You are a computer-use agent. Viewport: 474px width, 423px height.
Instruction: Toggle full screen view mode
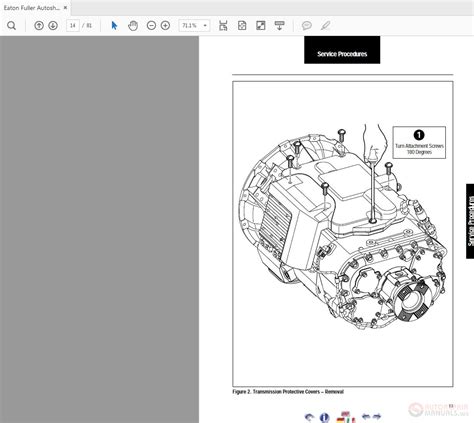(x=261, y=25)
